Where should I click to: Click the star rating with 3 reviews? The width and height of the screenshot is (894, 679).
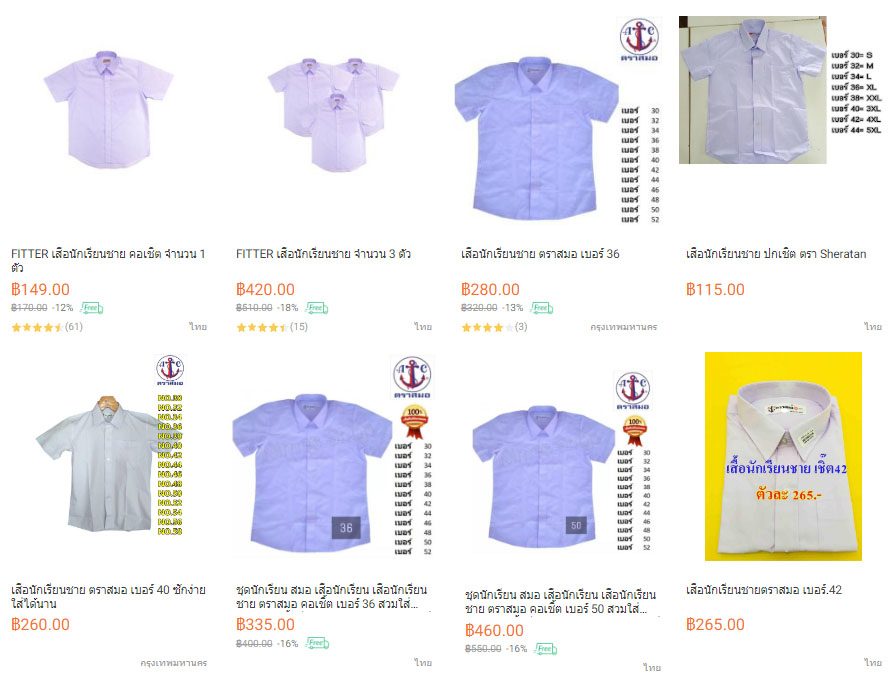click(x=487, y=327)
